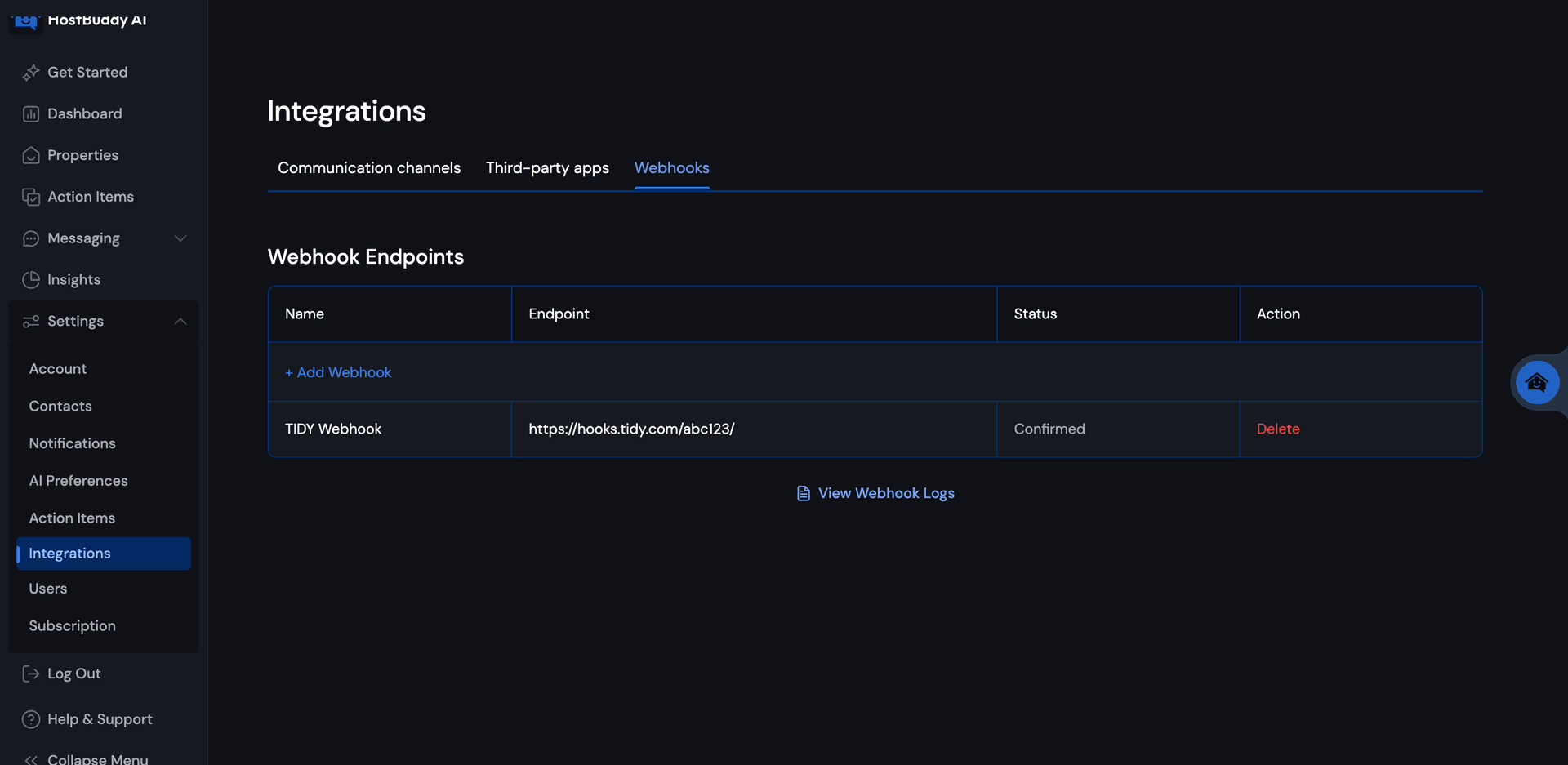Open the Dashboard from the sidebar icon
Viewport: 1568px width, 765px height.
coord(30,113)
